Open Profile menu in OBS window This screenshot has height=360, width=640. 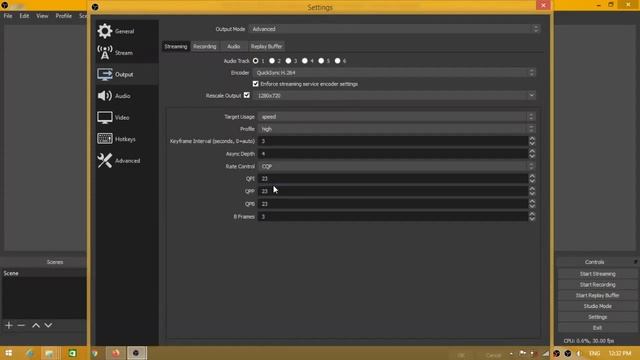(64, 16)
